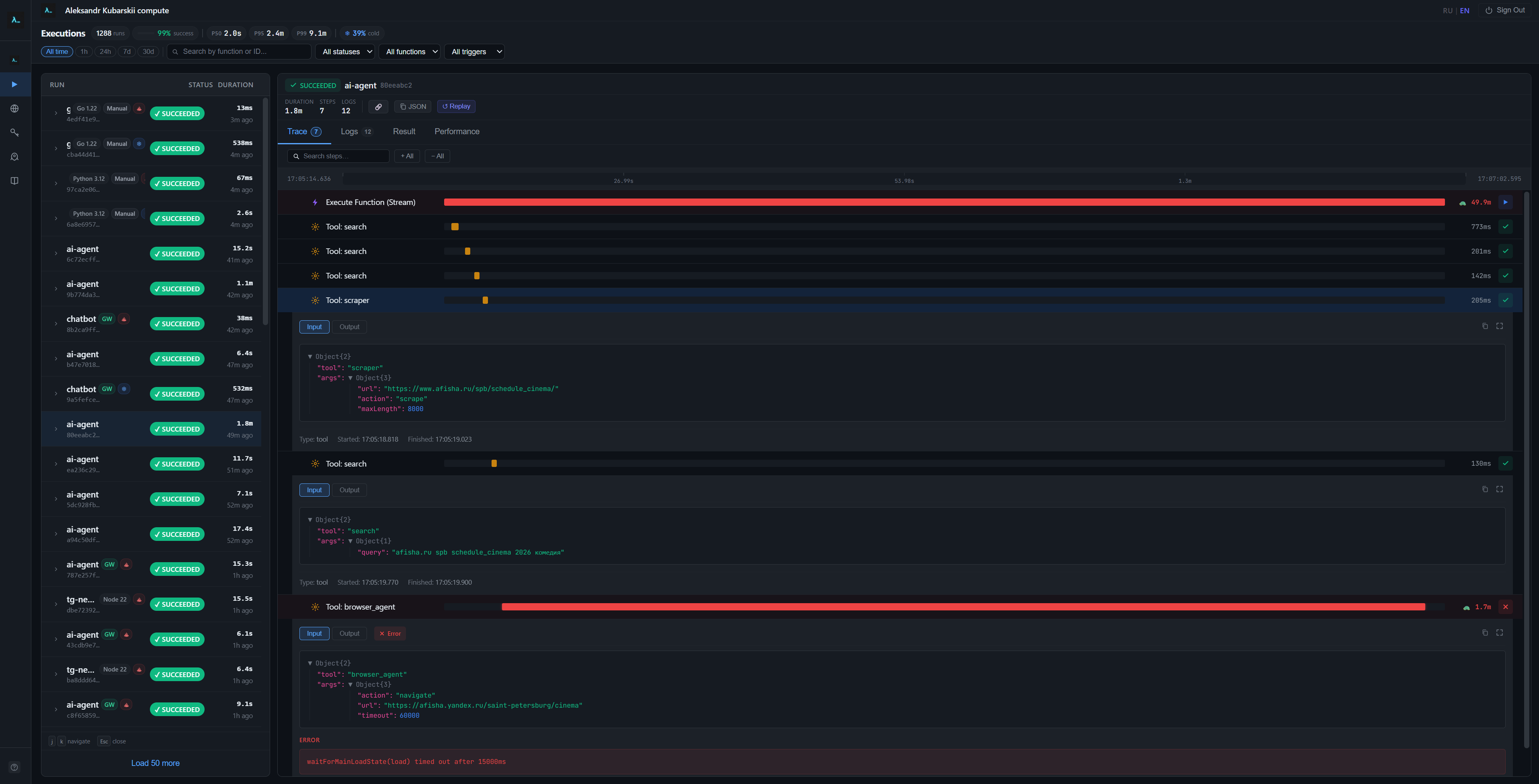Click the red X on browser_agent step

(1505, 607)
